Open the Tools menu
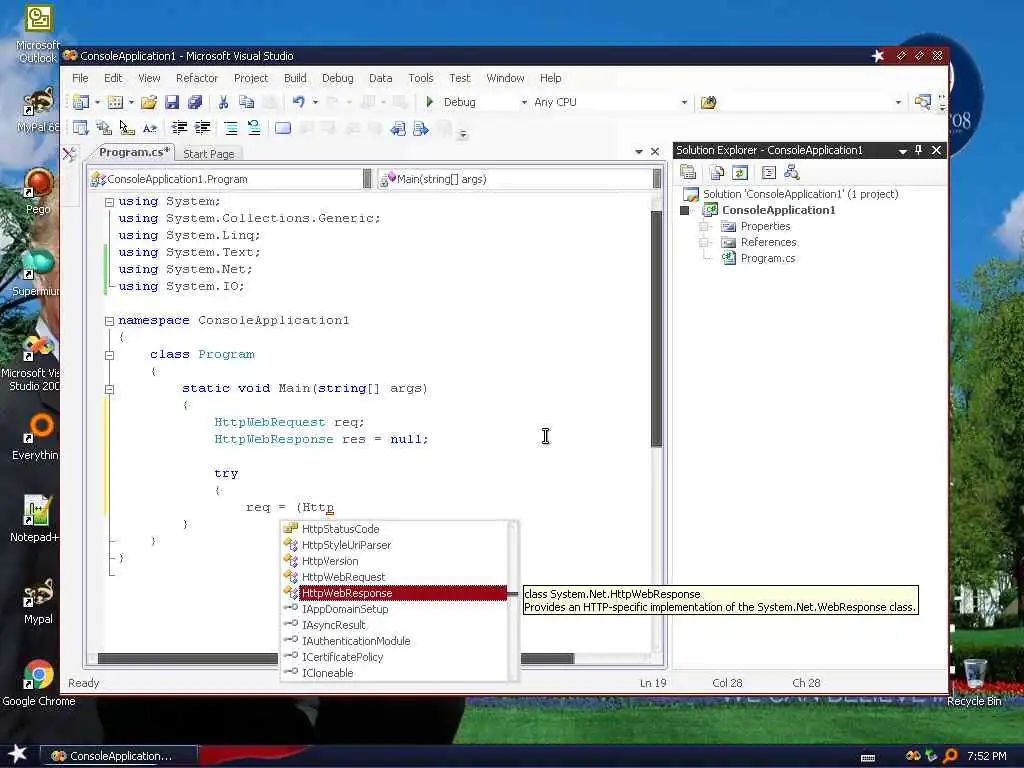This screenshot has height=768, width=1024. pyautogui.click(x=421, y=78)
